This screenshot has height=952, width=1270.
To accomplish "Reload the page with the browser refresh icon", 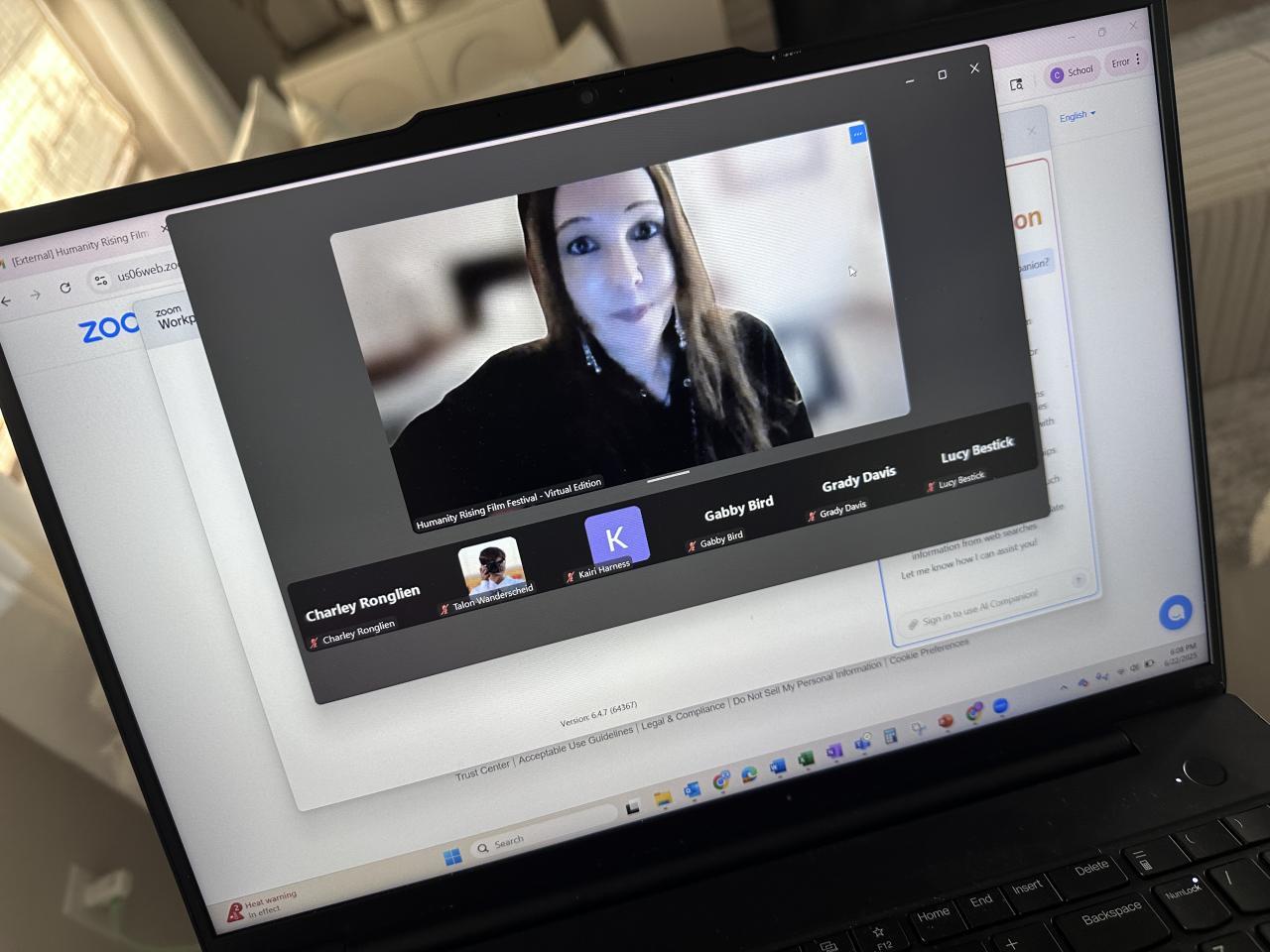I will click(x=65, y=289).
